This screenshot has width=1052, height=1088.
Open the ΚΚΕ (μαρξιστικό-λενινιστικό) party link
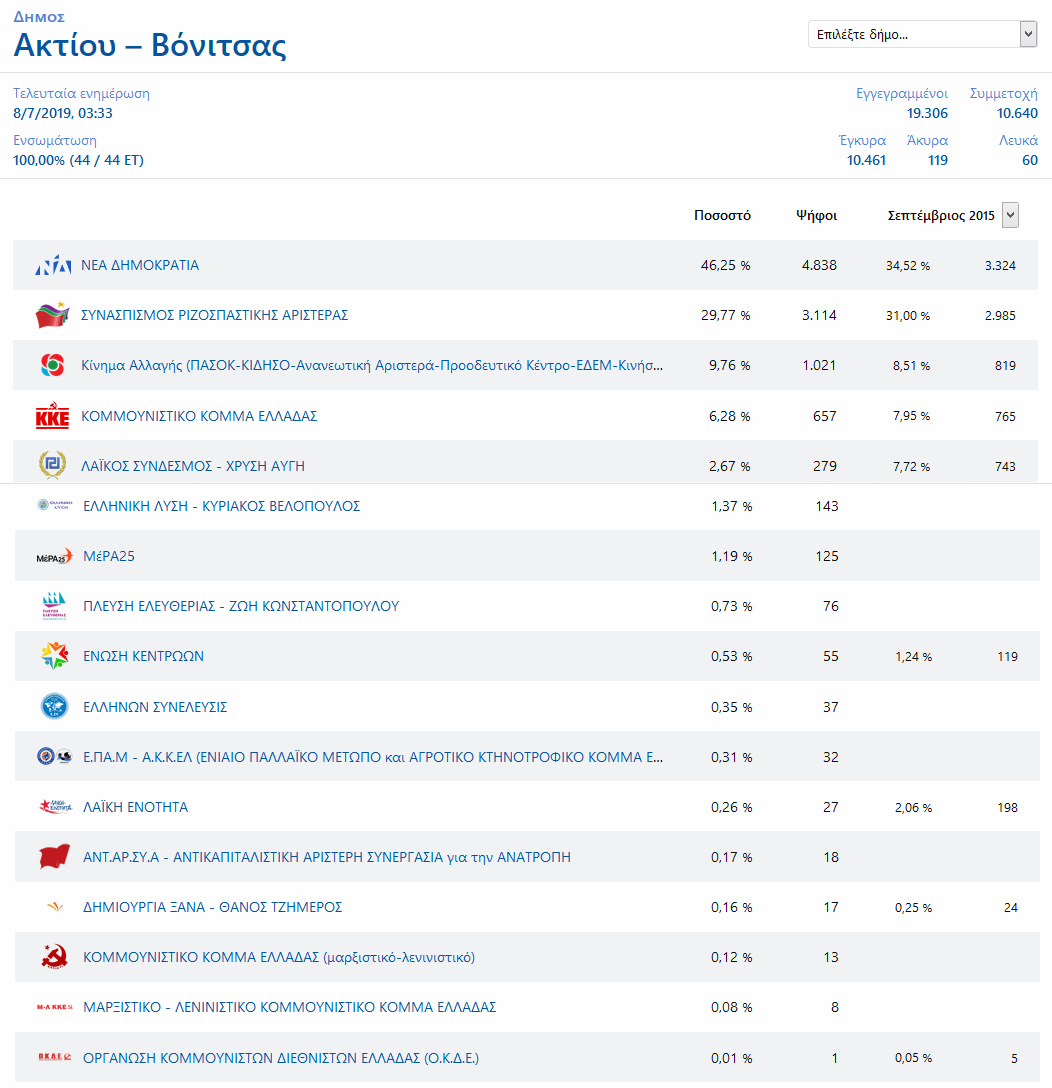pos(279,957)
